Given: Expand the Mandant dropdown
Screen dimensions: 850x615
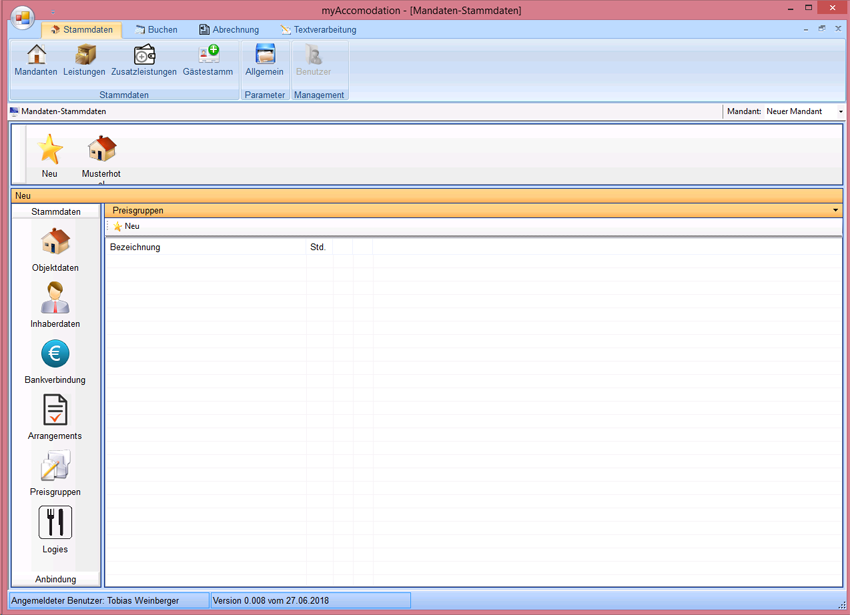Looking at the screenshot, I should coord(840,112).
